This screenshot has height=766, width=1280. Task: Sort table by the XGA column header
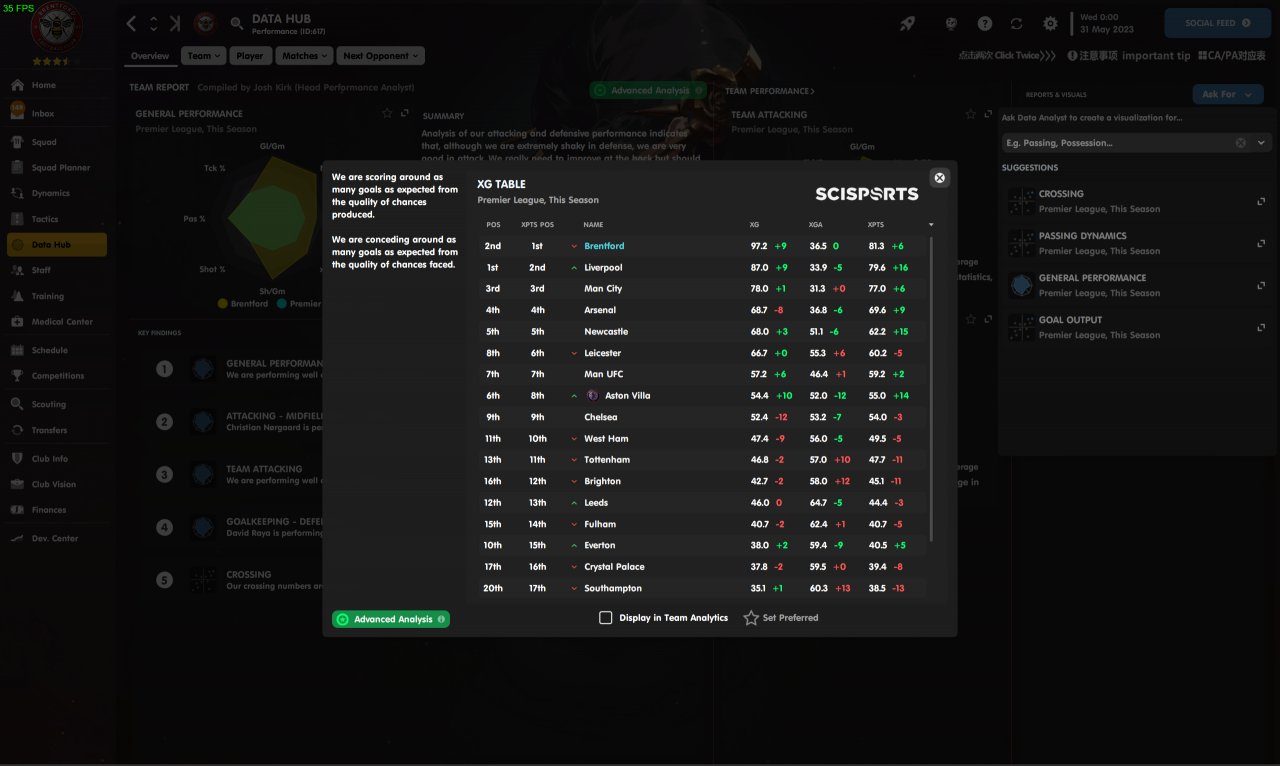816,224
